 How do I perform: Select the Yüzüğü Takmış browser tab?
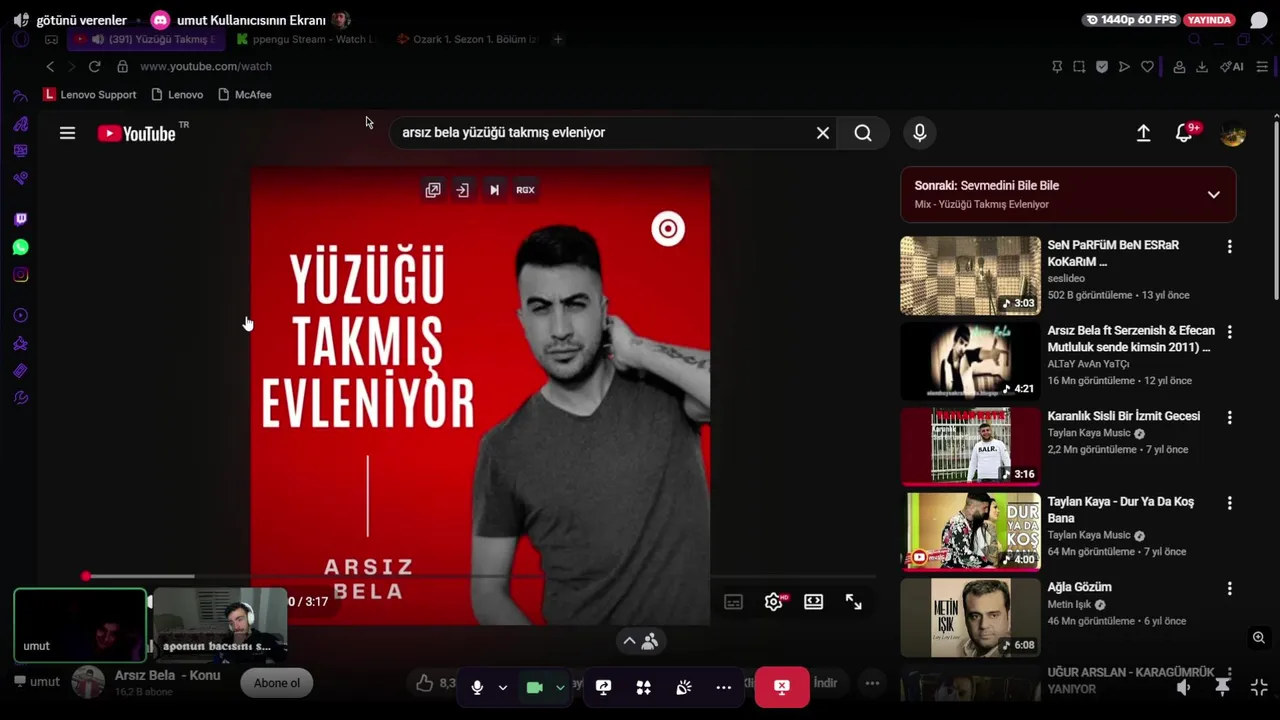146,39
